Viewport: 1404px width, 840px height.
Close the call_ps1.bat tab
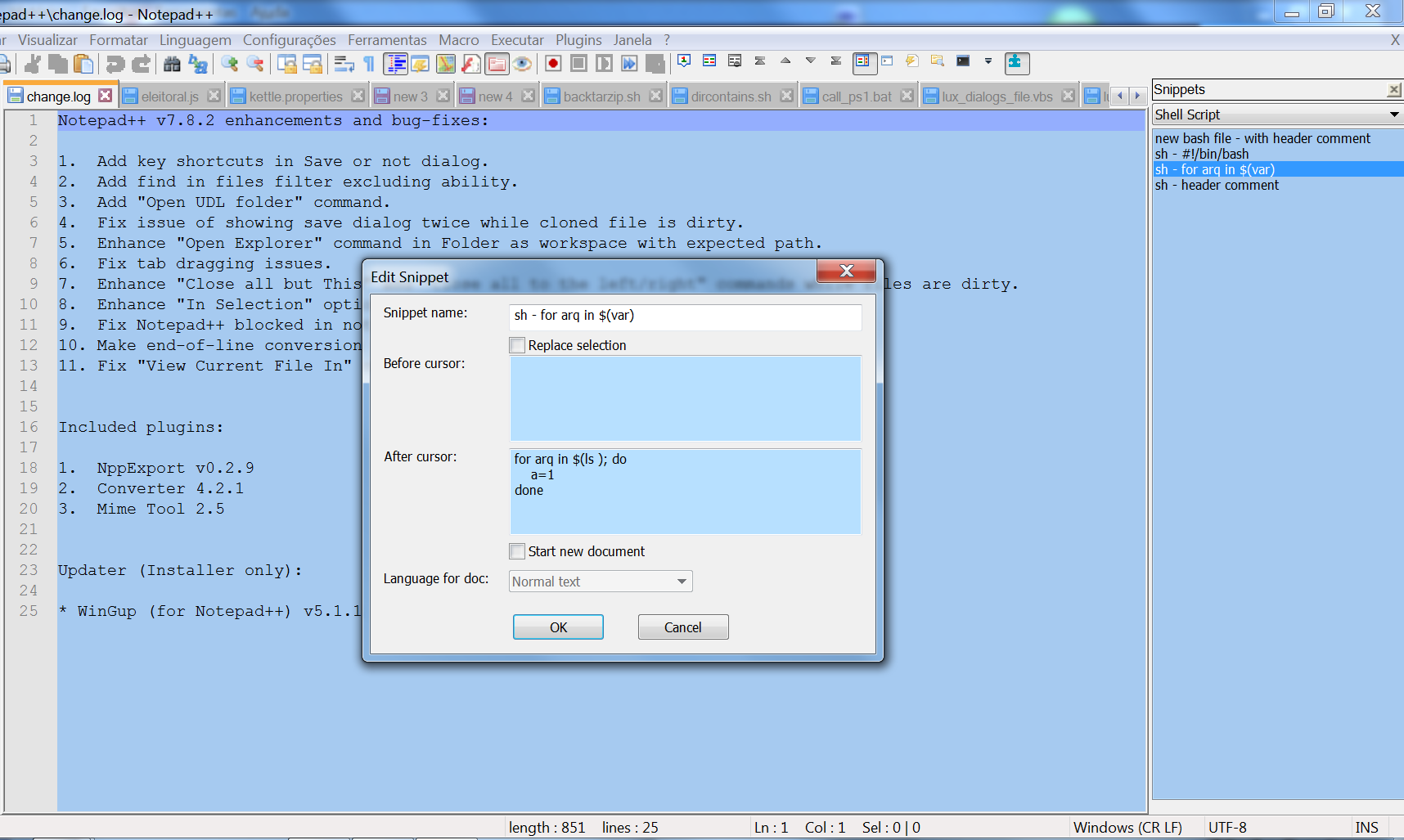[907, 96]
